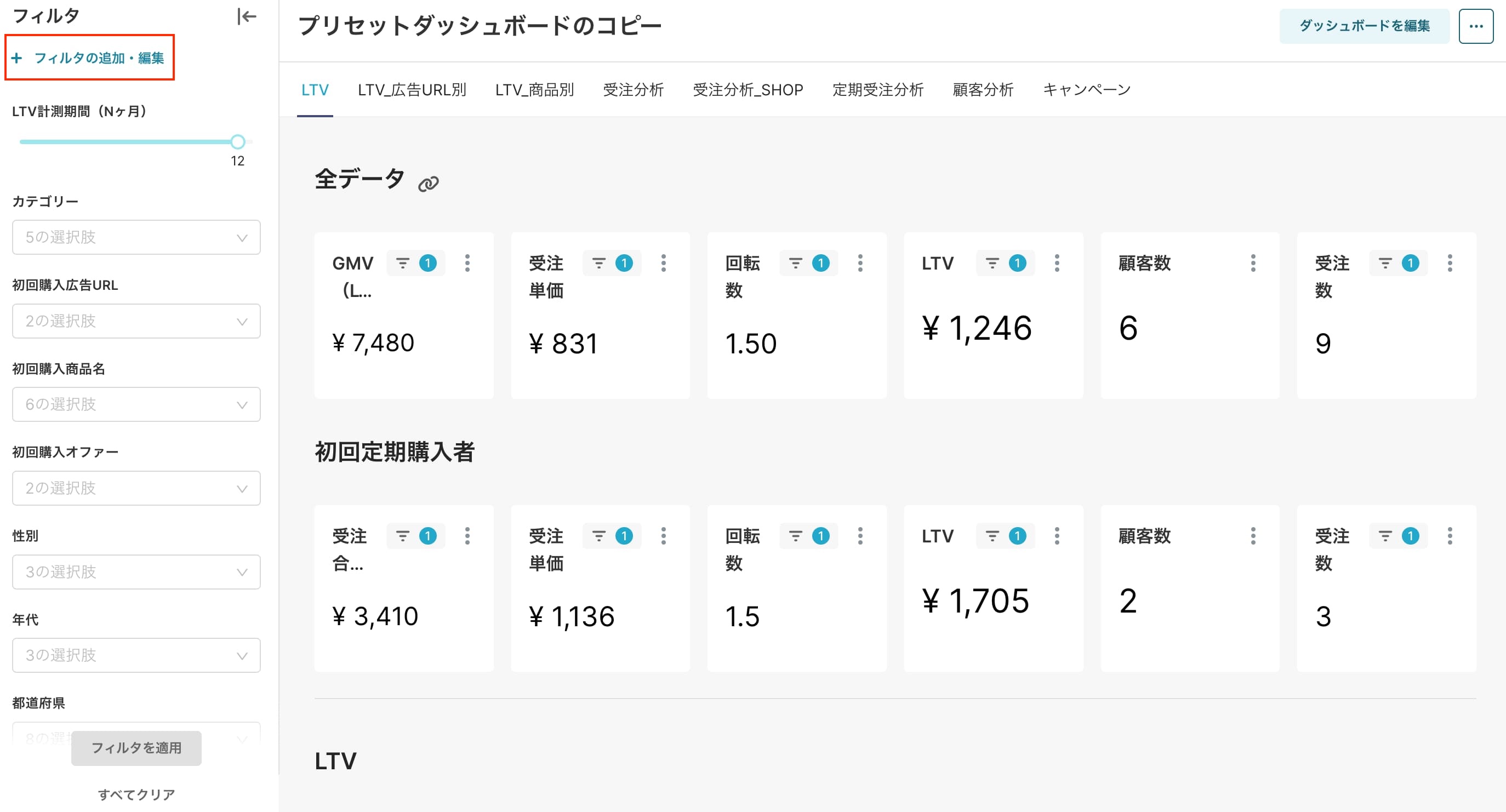Viewport: 1506px width, 812px height.
Task: Click the filter icon on the top 回転数 card
Action: tap(796, 263)
